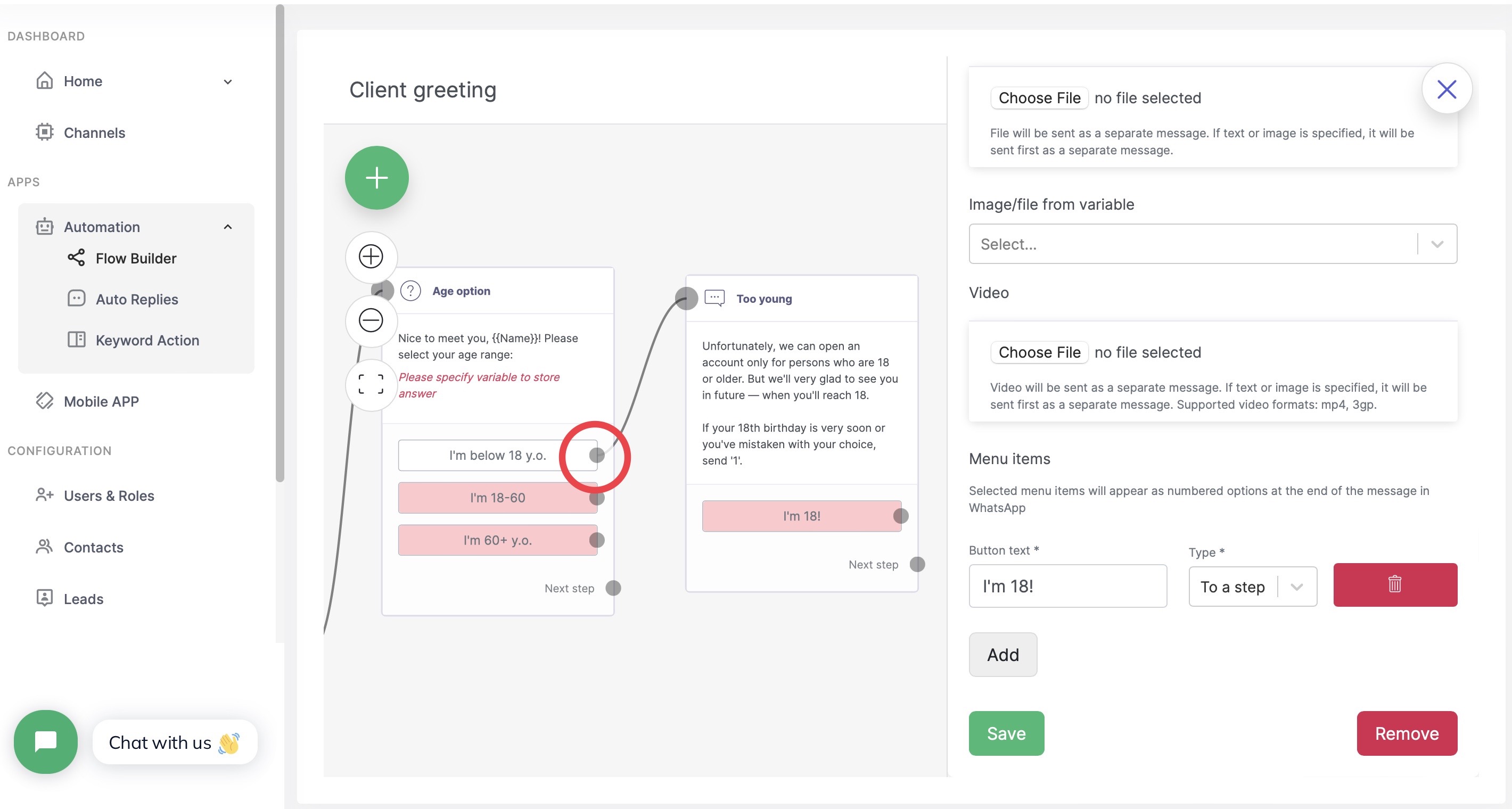
Task: Click the Add menu item button
Action: click(x=1002, y=655)
